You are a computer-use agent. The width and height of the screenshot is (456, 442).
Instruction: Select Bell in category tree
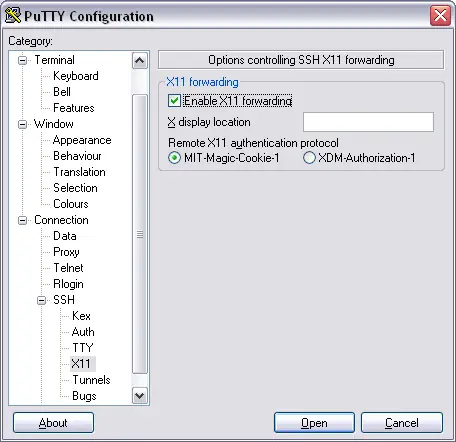[x=62, y=92]
